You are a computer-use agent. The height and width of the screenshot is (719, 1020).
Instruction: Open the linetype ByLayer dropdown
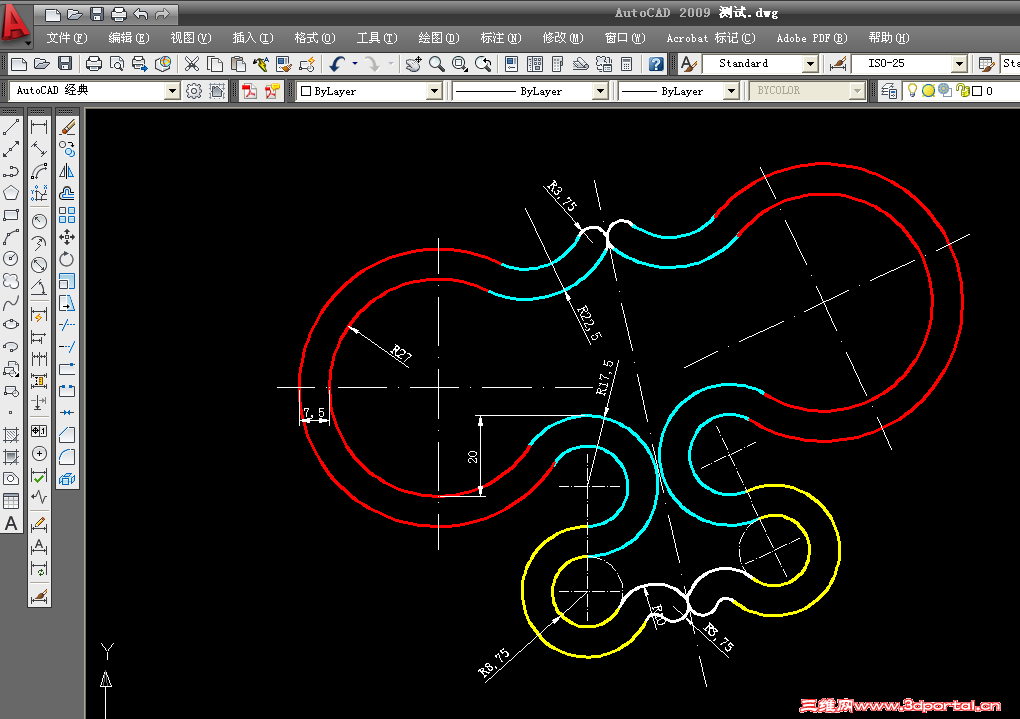(600, 91)
